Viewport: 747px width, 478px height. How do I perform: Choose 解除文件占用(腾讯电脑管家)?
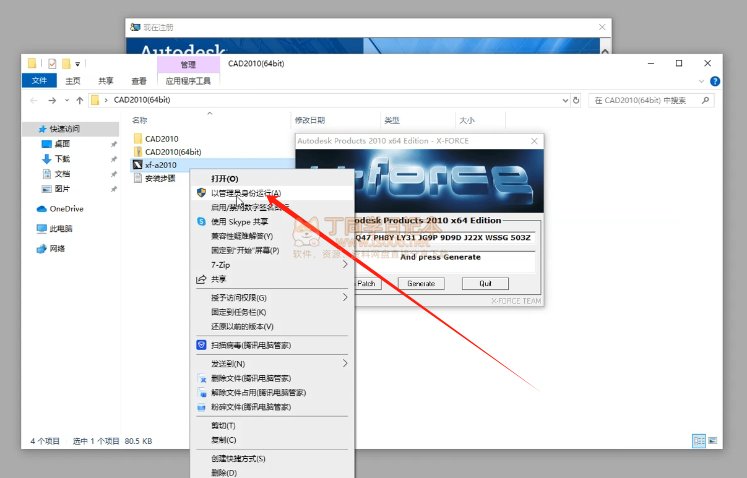pos(272,393)
